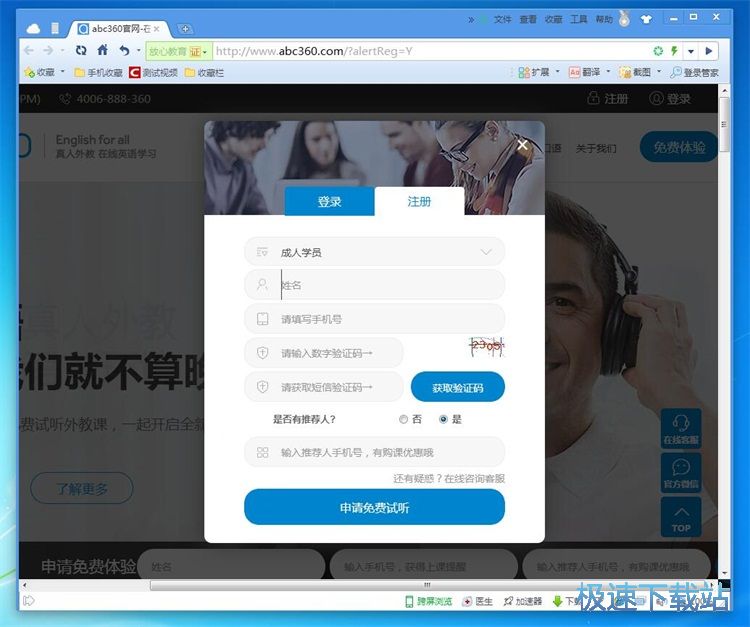Image resolution: width=750 pixels, height=627 pixels.
Task: Click the 请获取短信验证码 SMS code field
Action: [324, 387]
